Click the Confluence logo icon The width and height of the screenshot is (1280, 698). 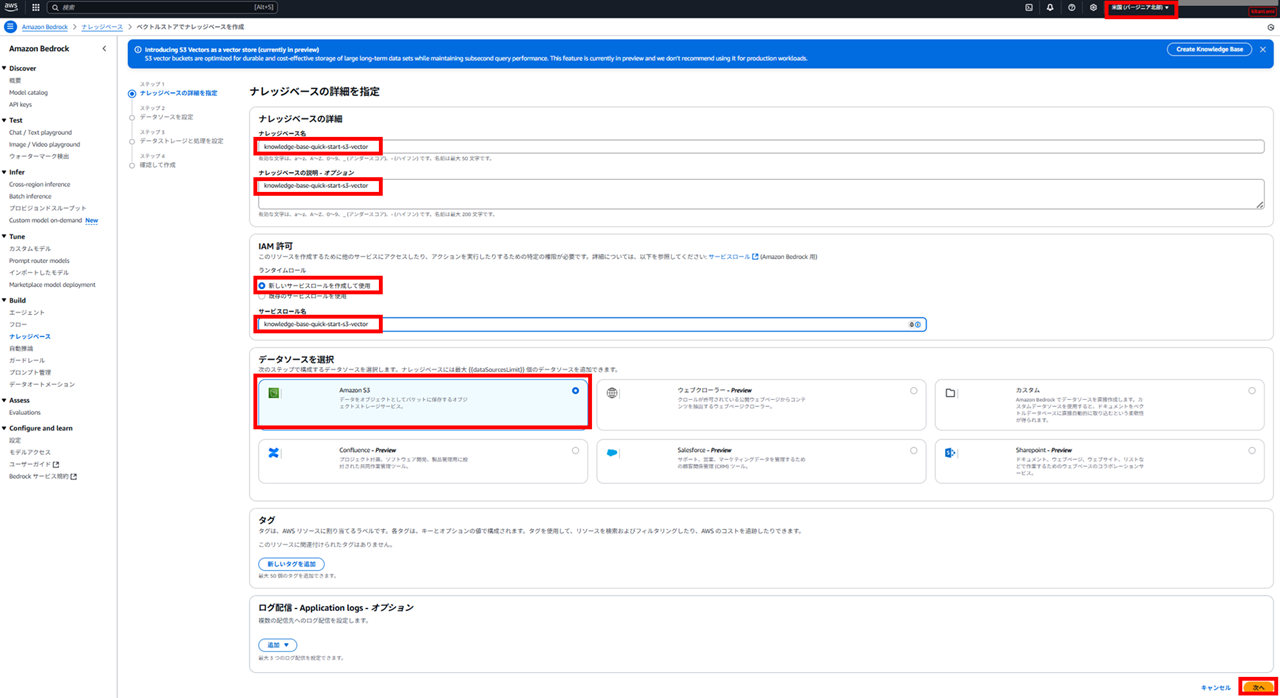click(x=273, y=452)
